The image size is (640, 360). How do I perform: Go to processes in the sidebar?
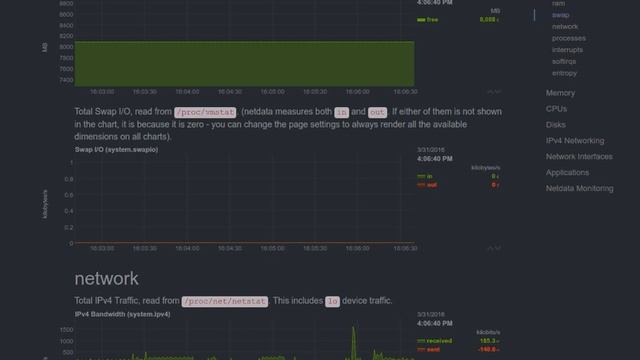[569, 38]
